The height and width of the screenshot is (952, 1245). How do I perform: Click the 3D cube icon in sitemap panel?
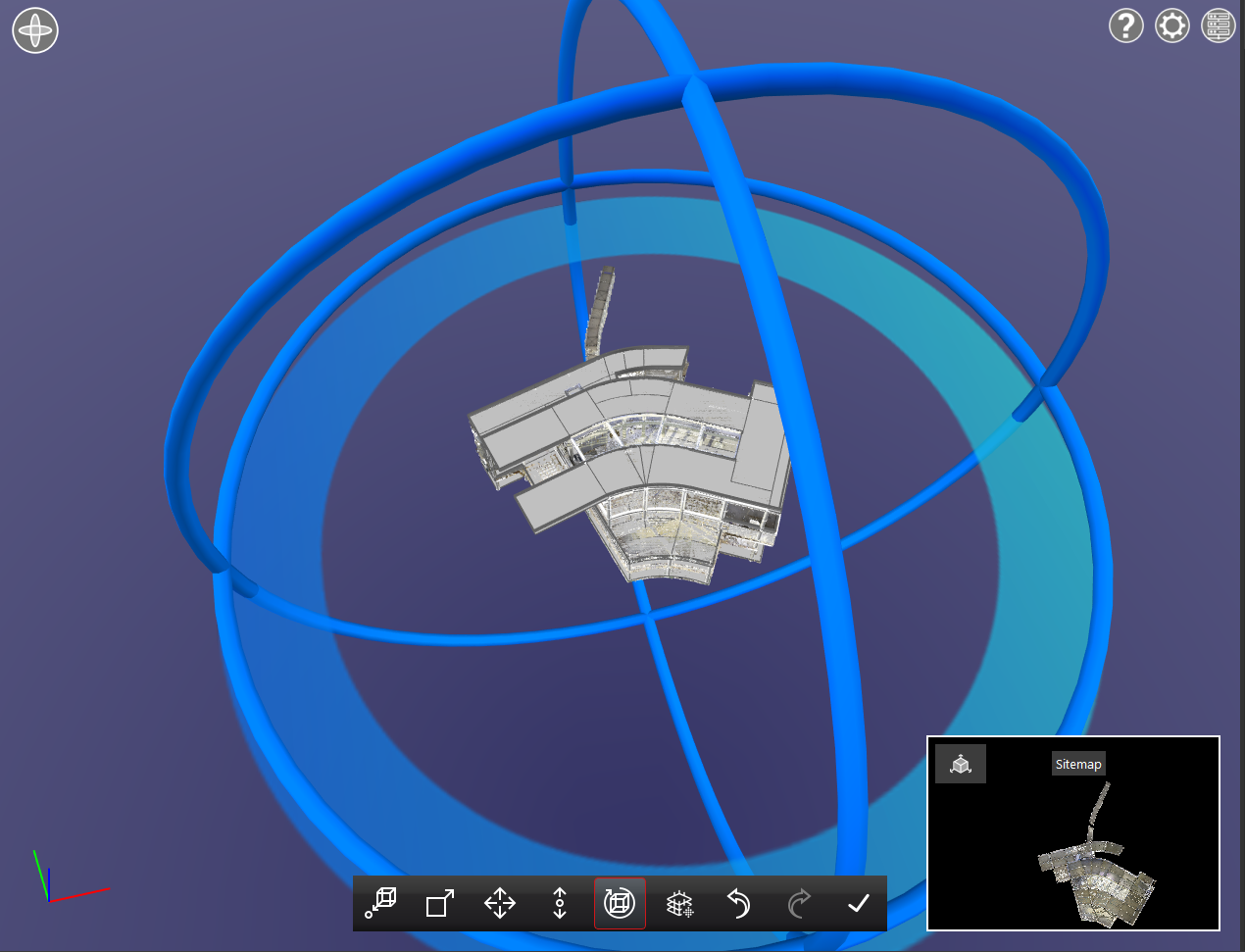(961, 764)
